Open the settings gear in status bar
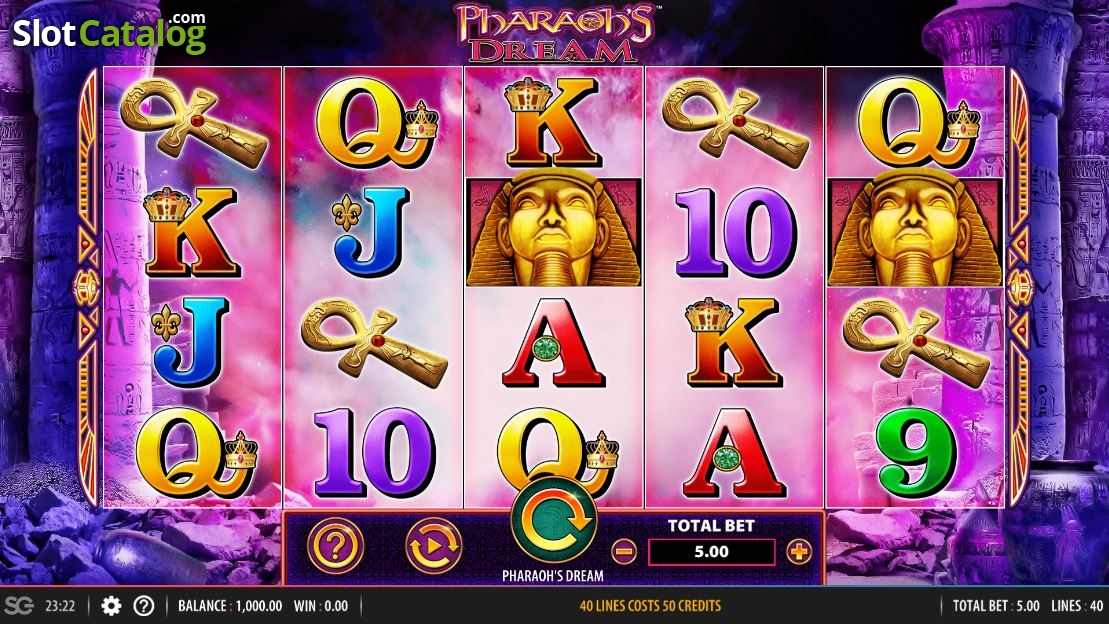This screenshot has width=1109, height=624. pos(111,606)
